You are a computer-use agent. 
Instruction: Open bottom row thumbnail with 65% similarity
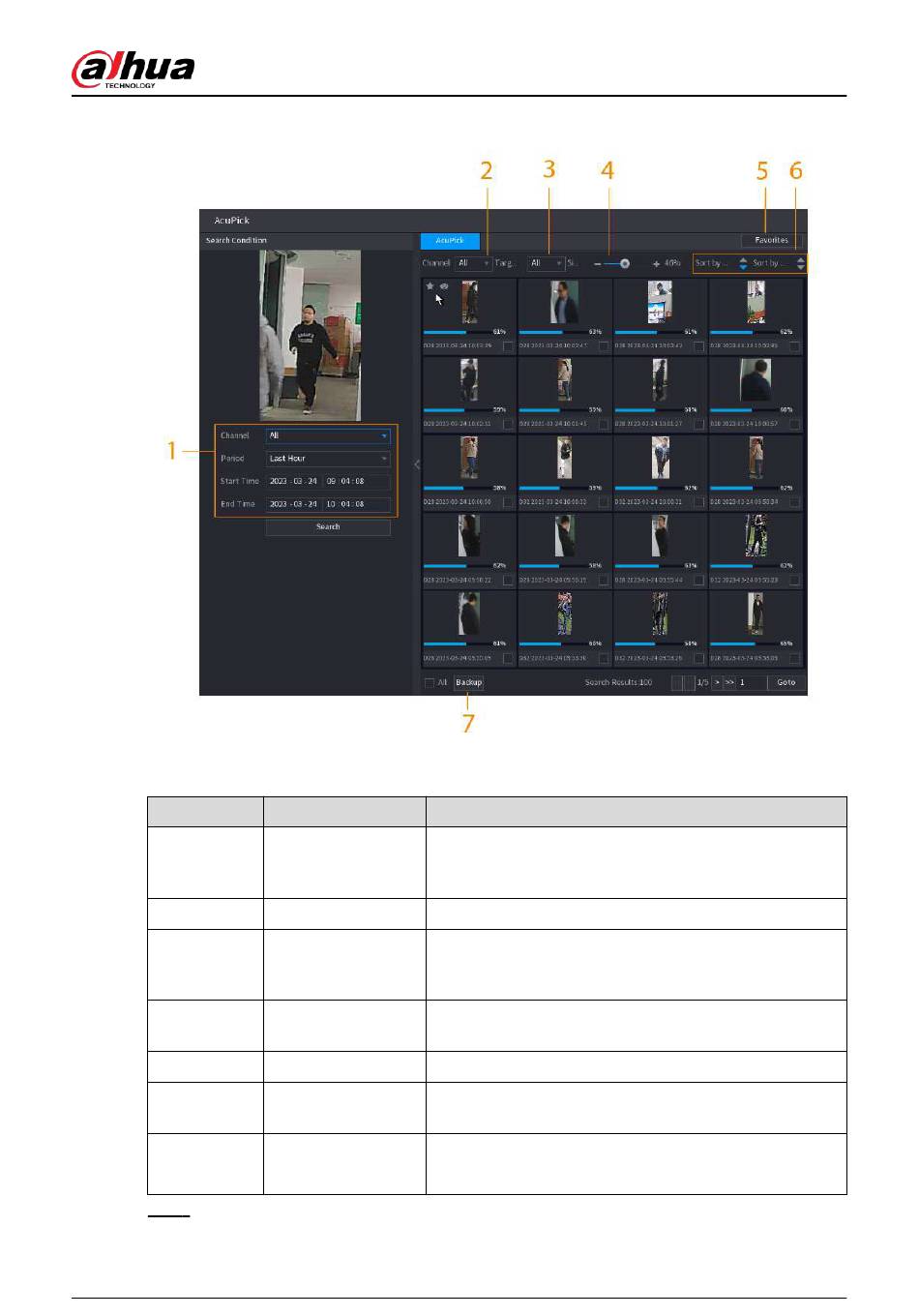coord(756,614)
